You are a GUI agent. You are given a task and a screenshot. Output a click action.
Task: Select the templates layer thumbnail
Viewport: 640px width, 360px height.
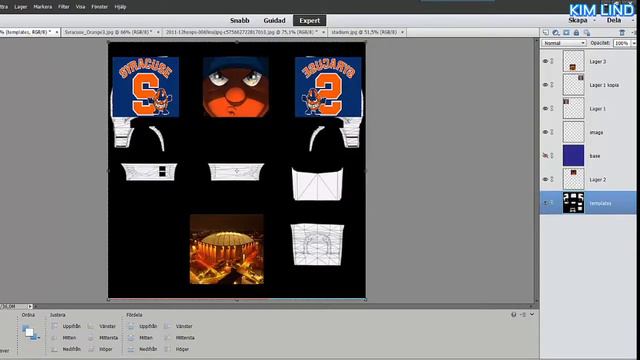[x=573, y=203]
